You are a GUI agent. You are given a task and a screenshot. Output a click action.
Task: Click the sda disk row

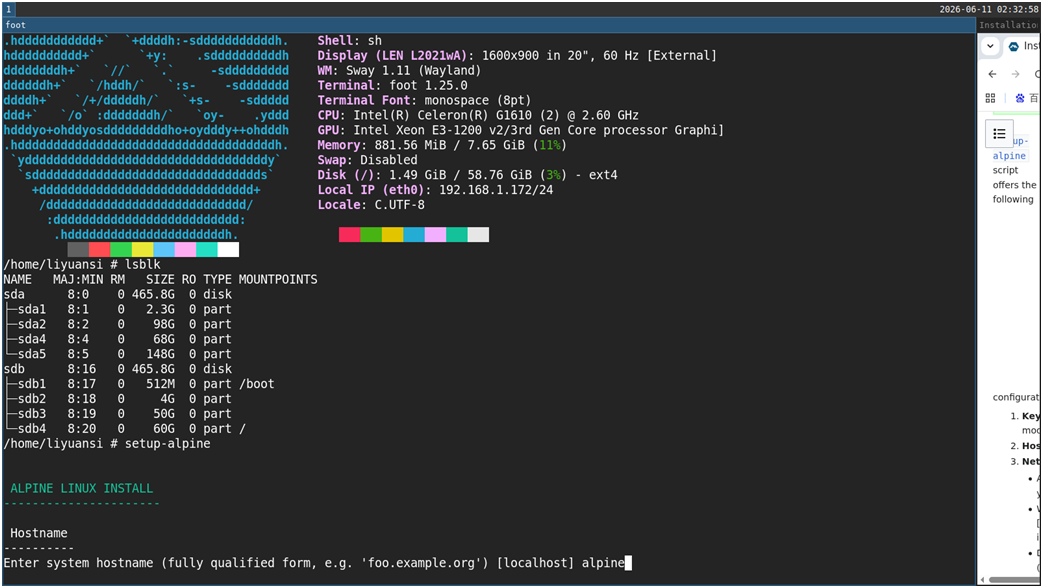coord(118,295)
